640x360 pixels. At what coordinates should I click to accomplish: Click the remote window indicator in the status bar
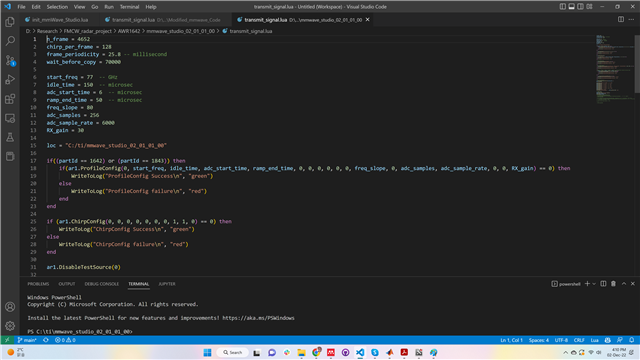[7, 340]
